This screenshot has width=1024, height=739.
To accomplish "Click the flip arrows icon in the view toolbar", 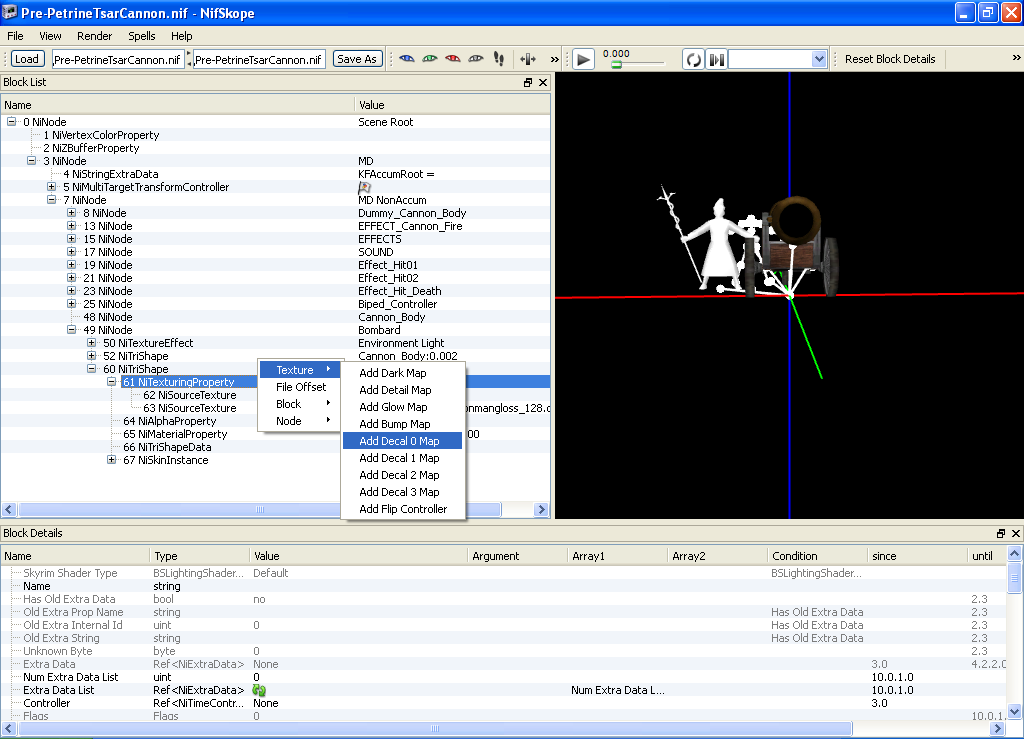I will 528,59.
